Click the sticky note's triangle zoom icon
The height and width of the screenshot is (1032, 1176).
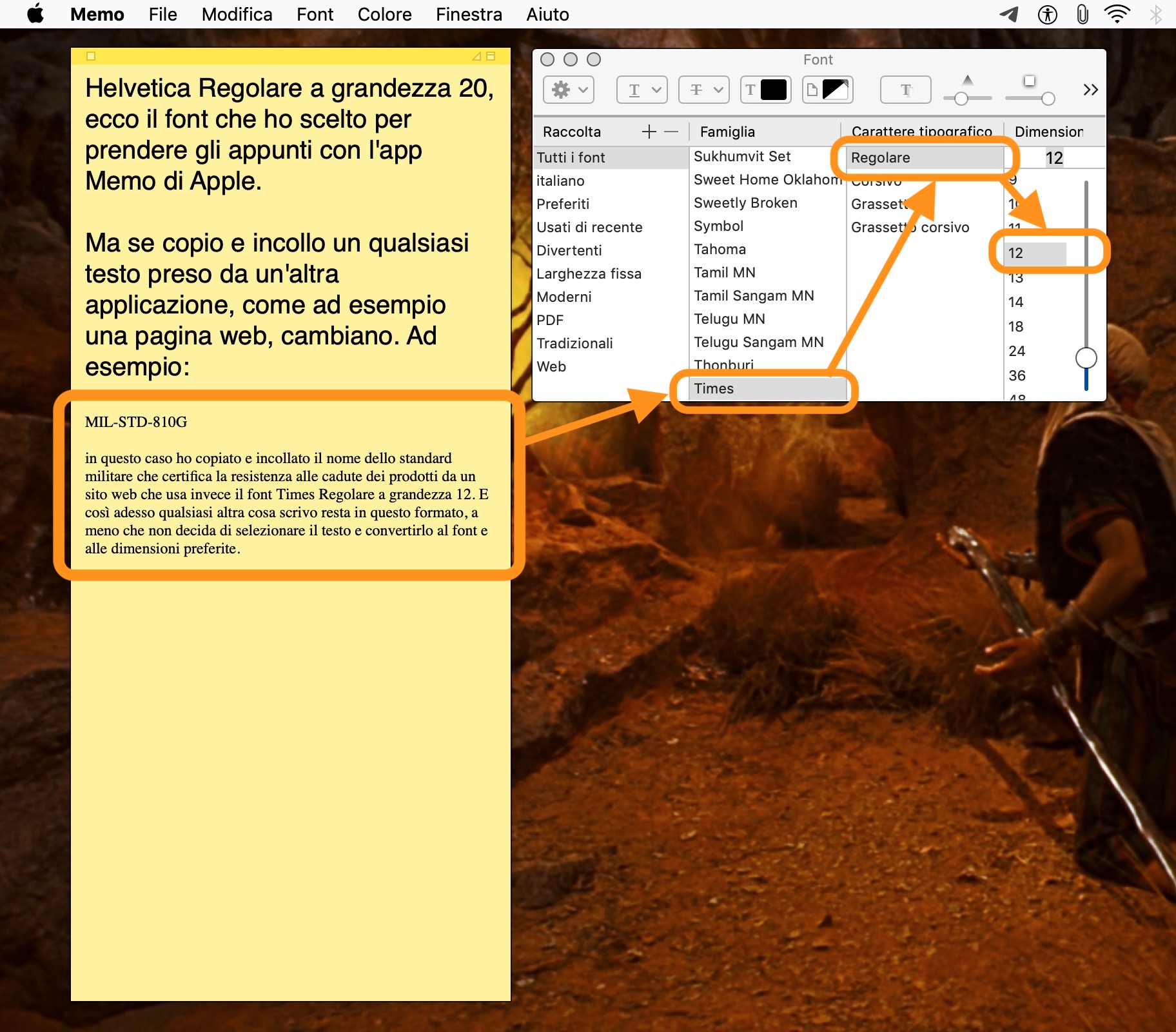476,56
